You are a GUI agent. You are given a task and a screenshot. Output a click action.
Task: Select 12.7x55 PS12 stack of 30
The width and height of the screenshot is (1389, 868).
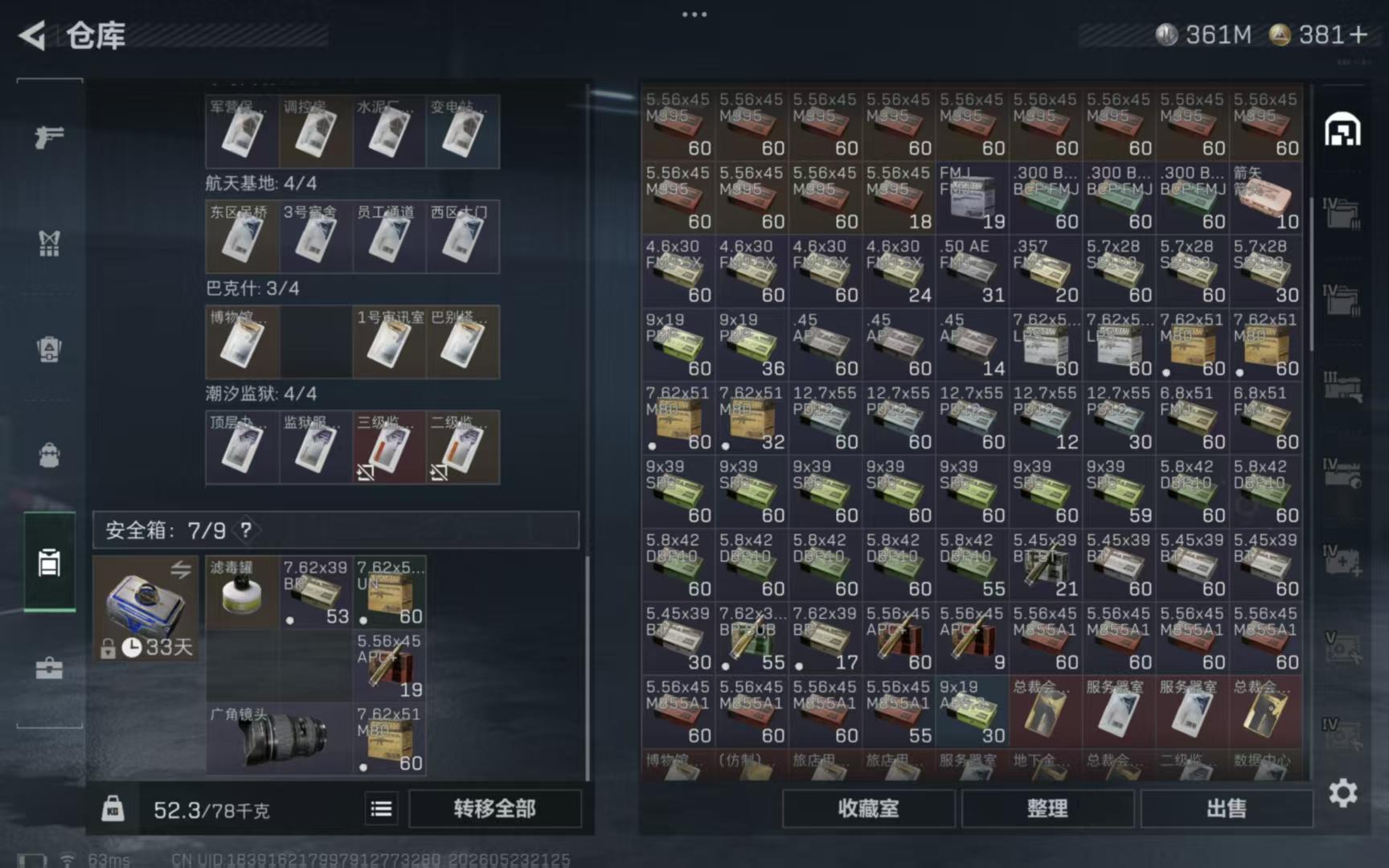(1119, 418)
